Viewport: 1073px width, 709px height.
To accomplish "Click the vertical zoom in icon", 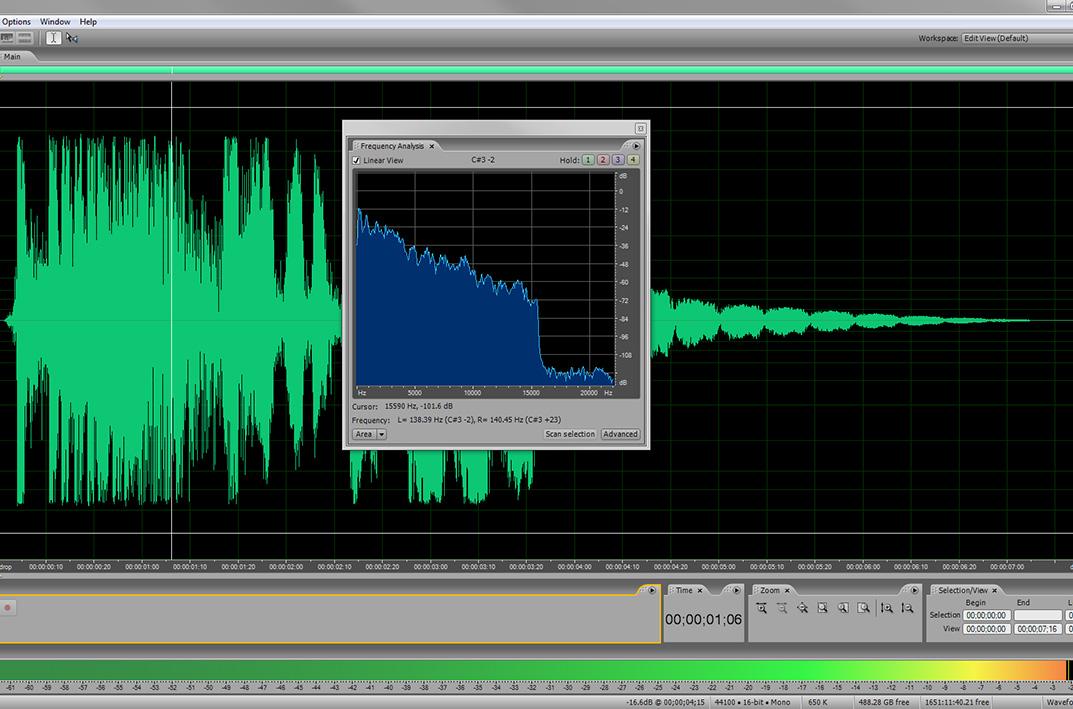I will point(887,608).
